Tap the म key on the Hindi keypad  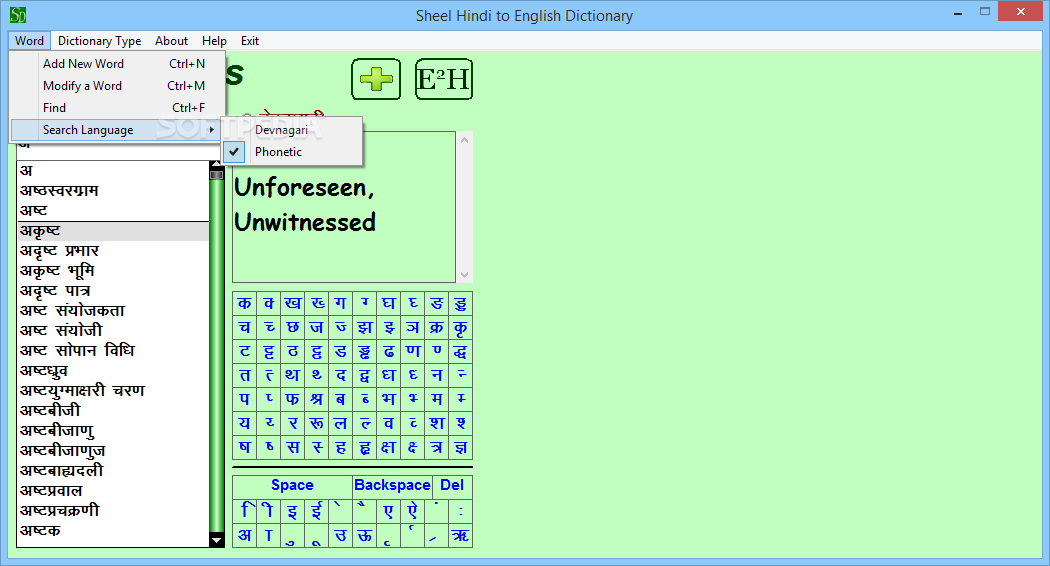437,400
